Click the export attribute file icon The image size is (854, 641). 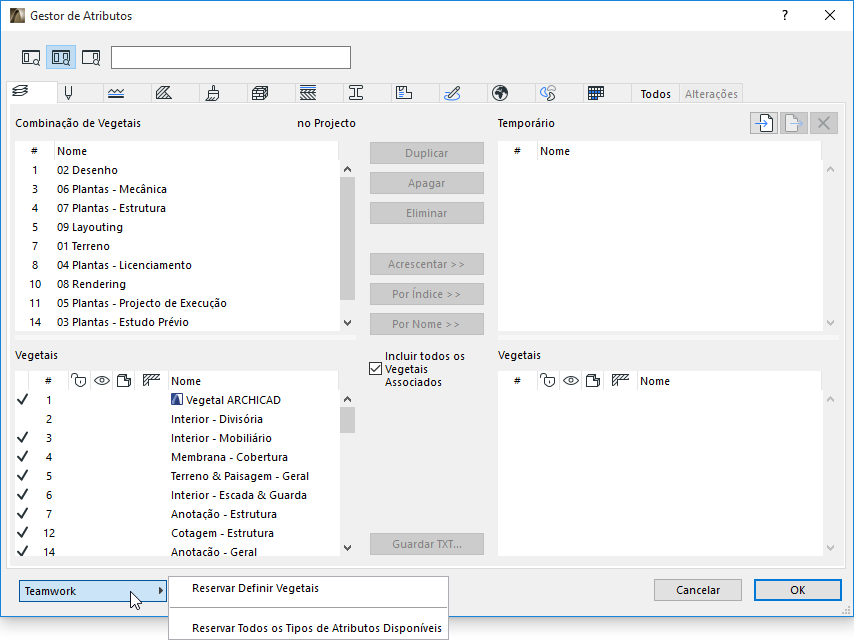(x=794, y=123)
